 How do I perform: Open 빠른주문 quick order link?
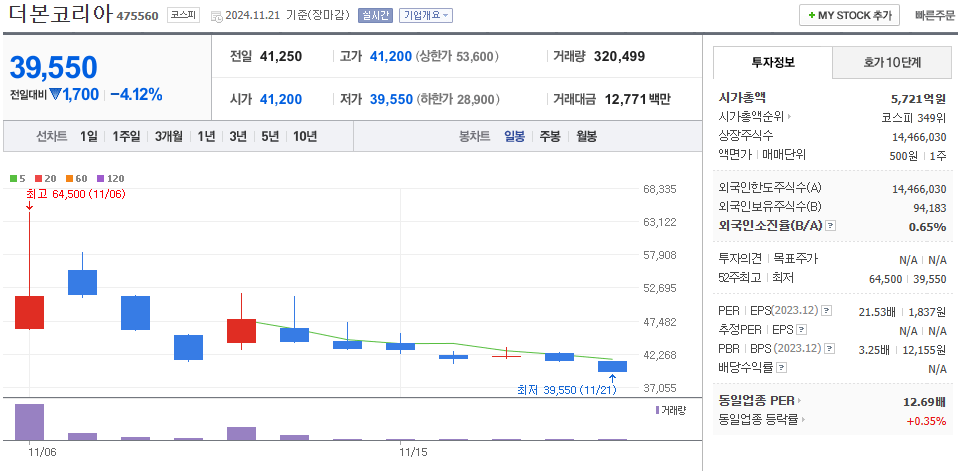point(935,15)
